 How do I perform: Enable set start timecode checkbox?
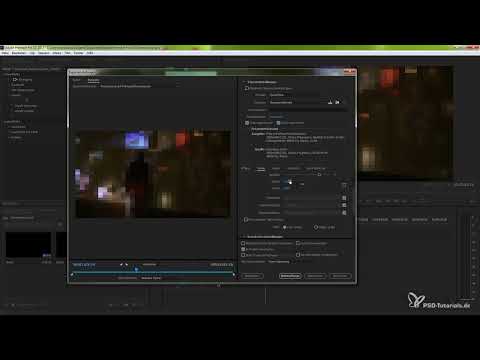[243, 255]
